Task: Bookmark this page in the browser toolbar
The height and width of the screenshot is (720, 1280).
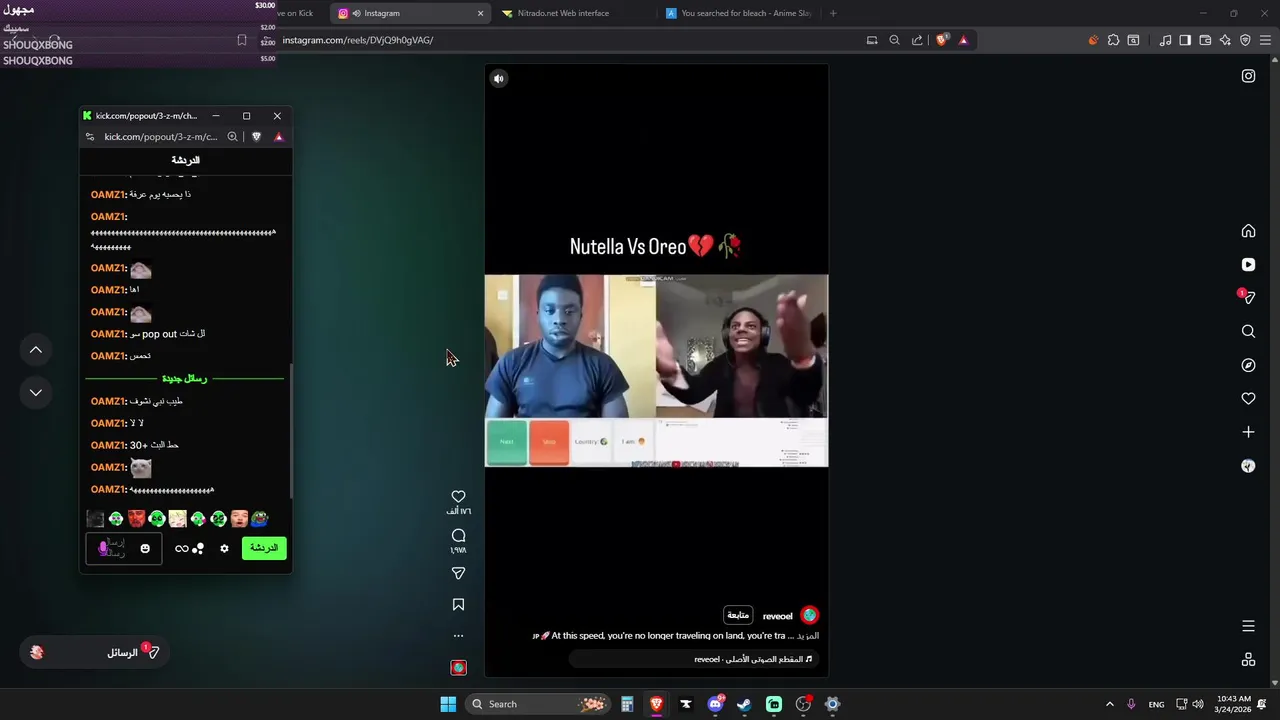Action: coord(241,40)
